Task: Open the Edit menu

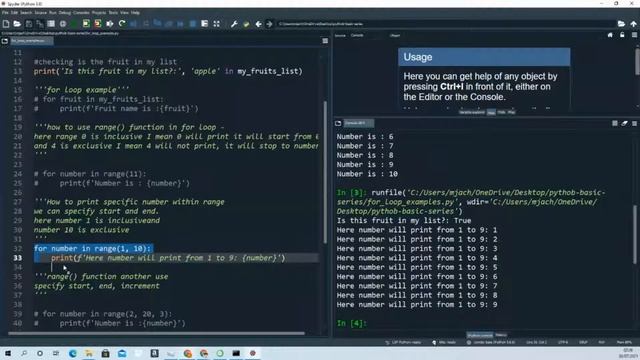Action: pyautogui.click(x=14, y=13)
